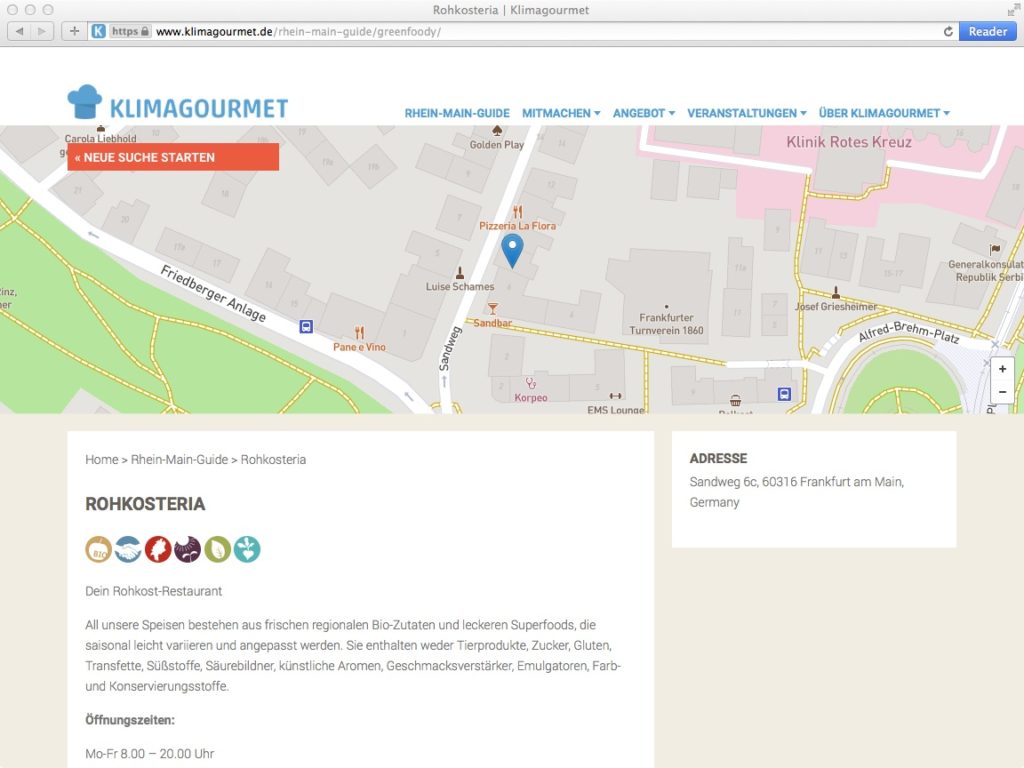Go back with the browser back arrow
Viewport: 1024px width, 768px height.
pyautogui.click(x=19, y=31)
